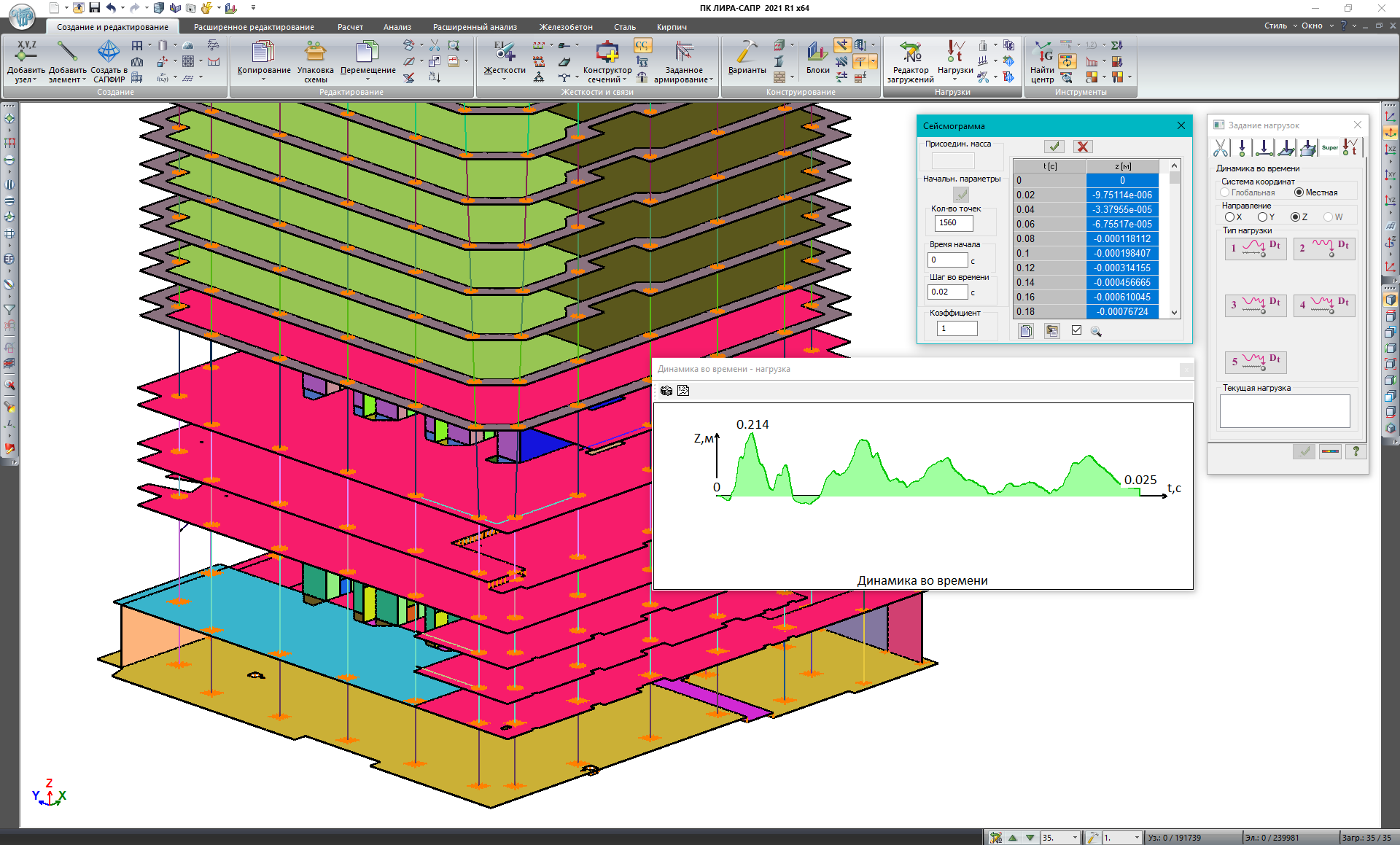This screenshot has height=845, width=1400.
Task: Select the Y direction radio button
Action: pyautogui.click(x=1262, y=217)
